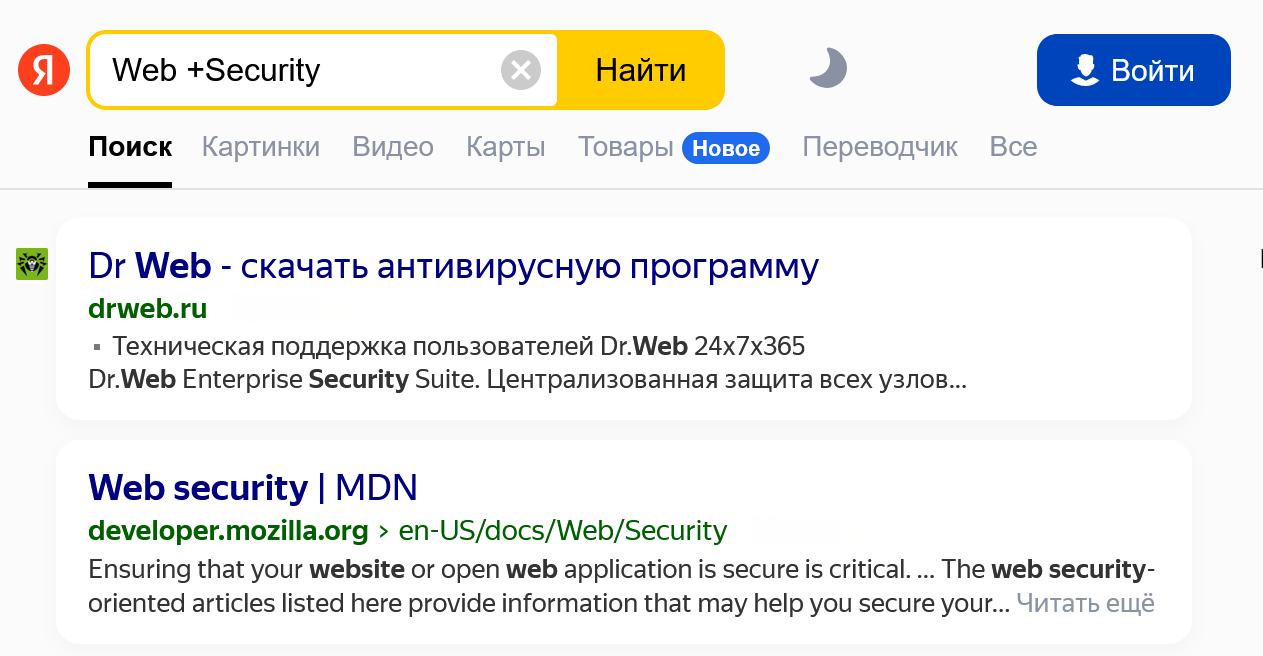Click into the search text field
The width and height of the screenshot is (1263, 656).
coord(300,70)
